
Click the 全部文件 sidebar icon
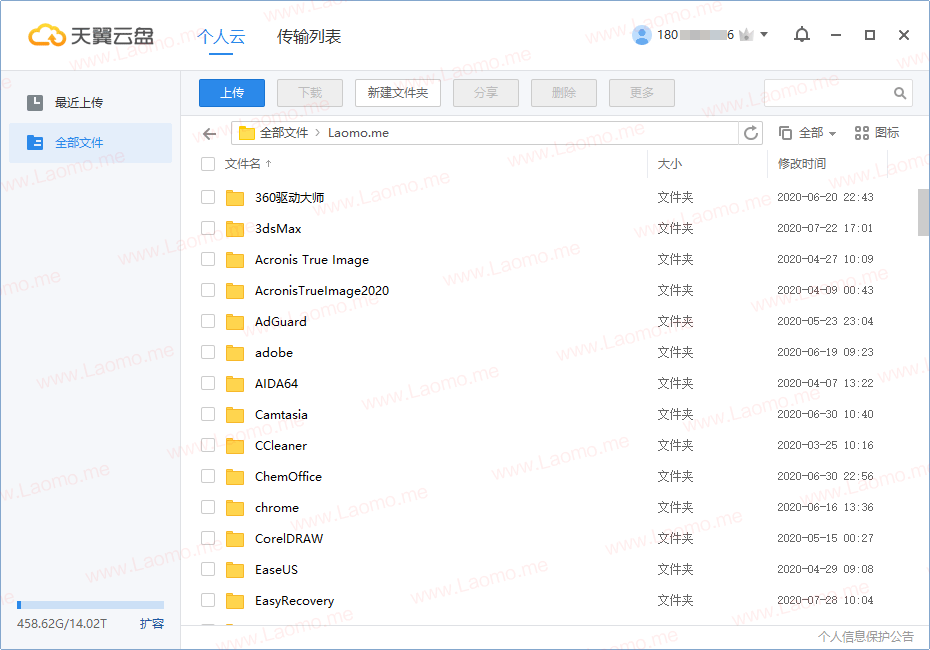tap(35, 142)
